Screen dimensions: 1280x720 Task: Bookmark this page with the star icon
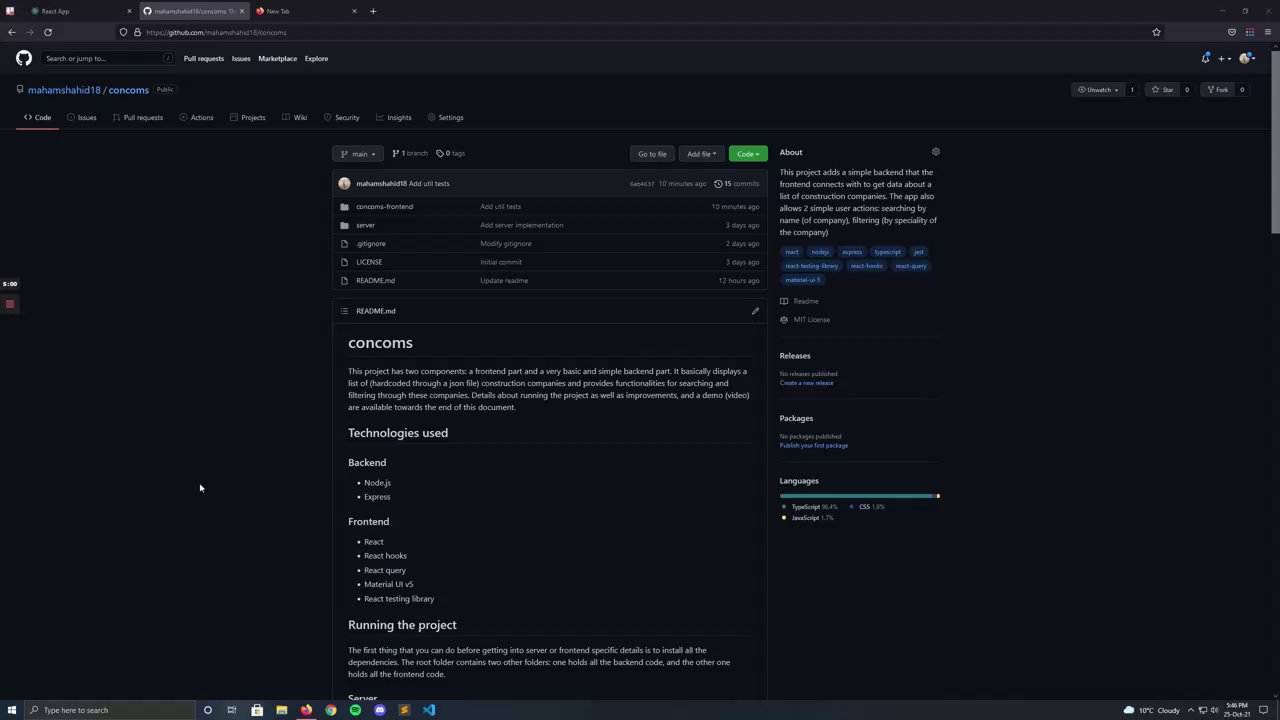click(x=1156, y=32)
